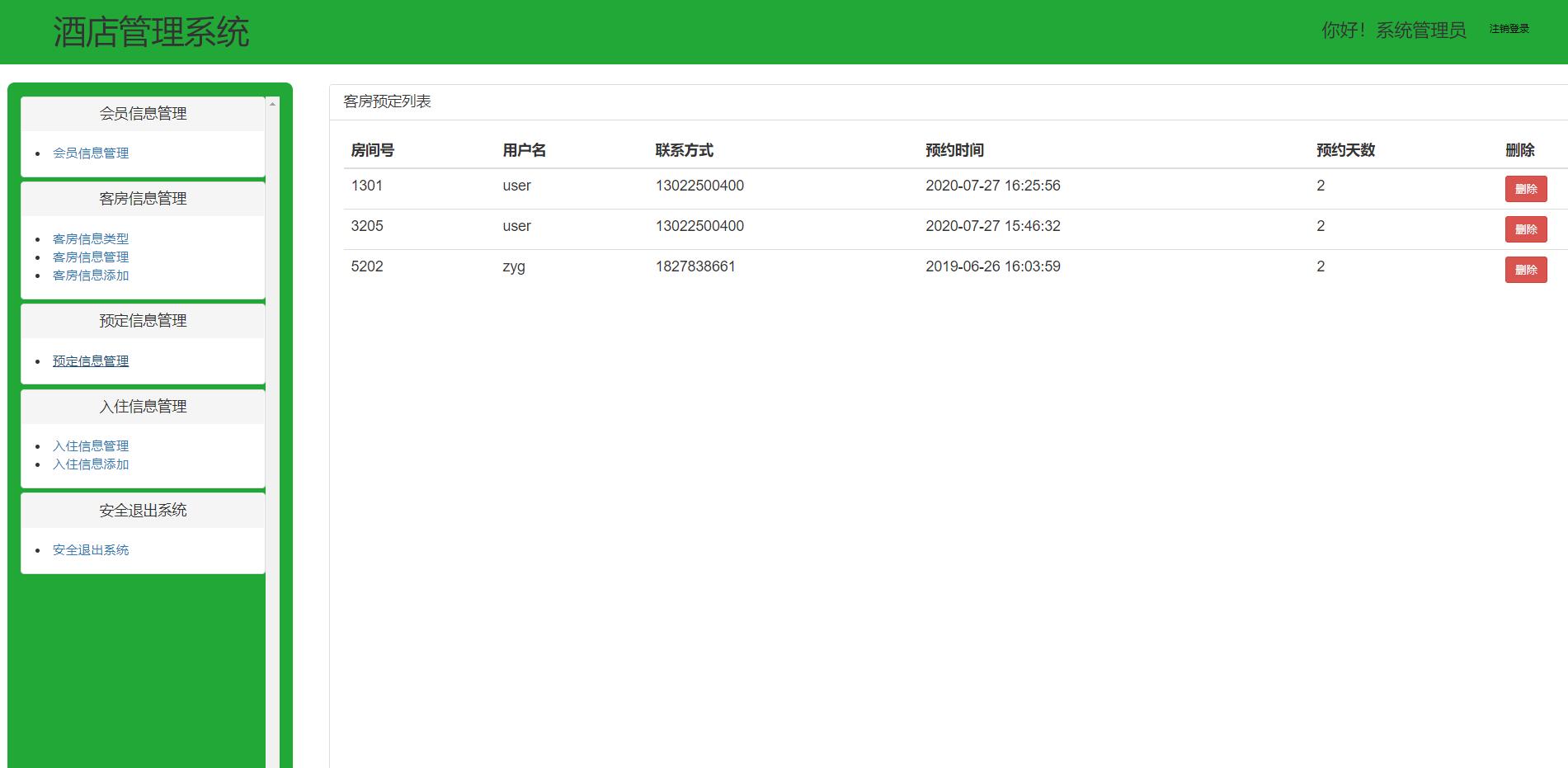
Task: Collapse the 会员信息管理 panel header
Action: point(143,114)
